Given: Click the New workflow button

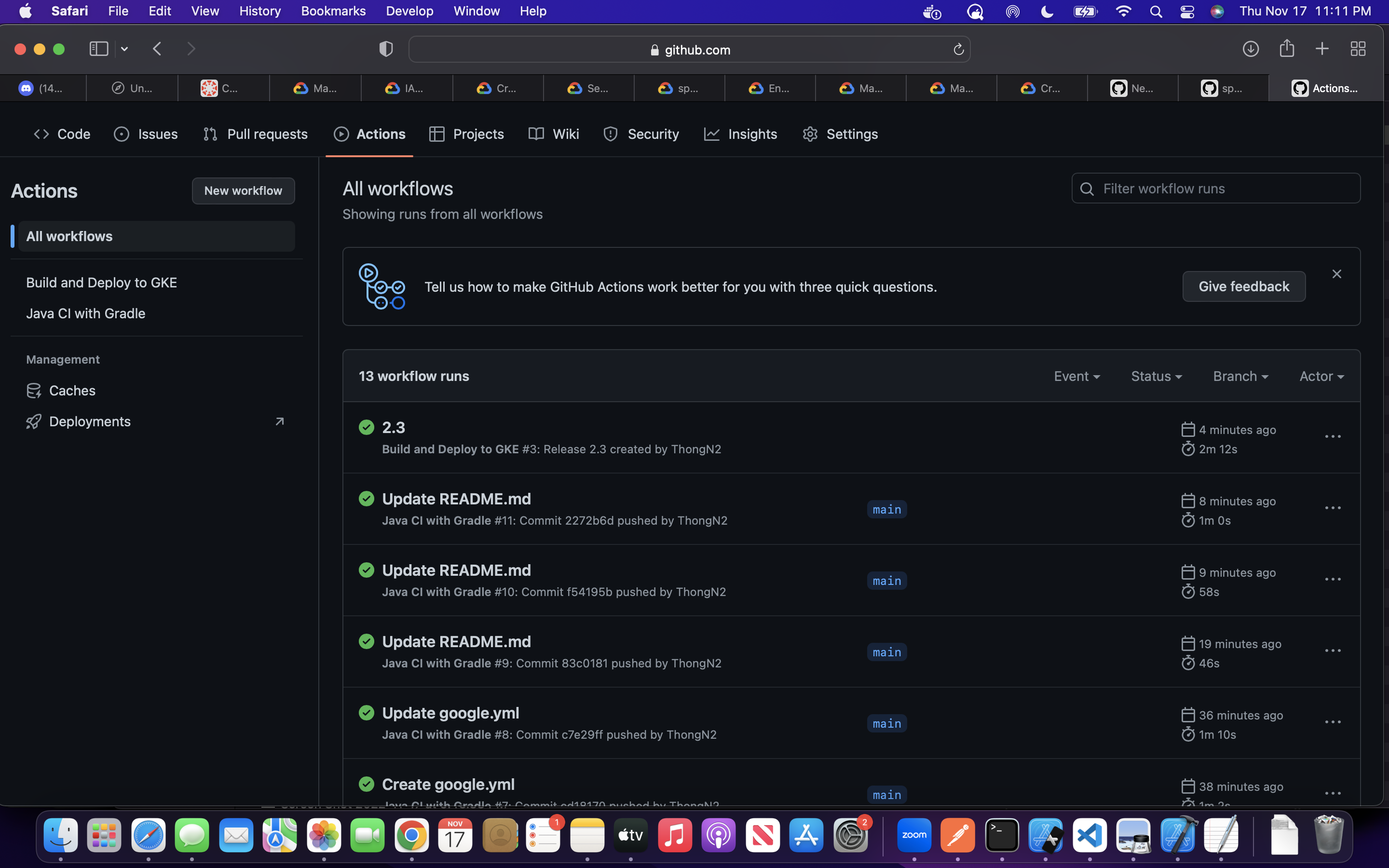Looking at the screenshot, I should (x=243, y=190).
